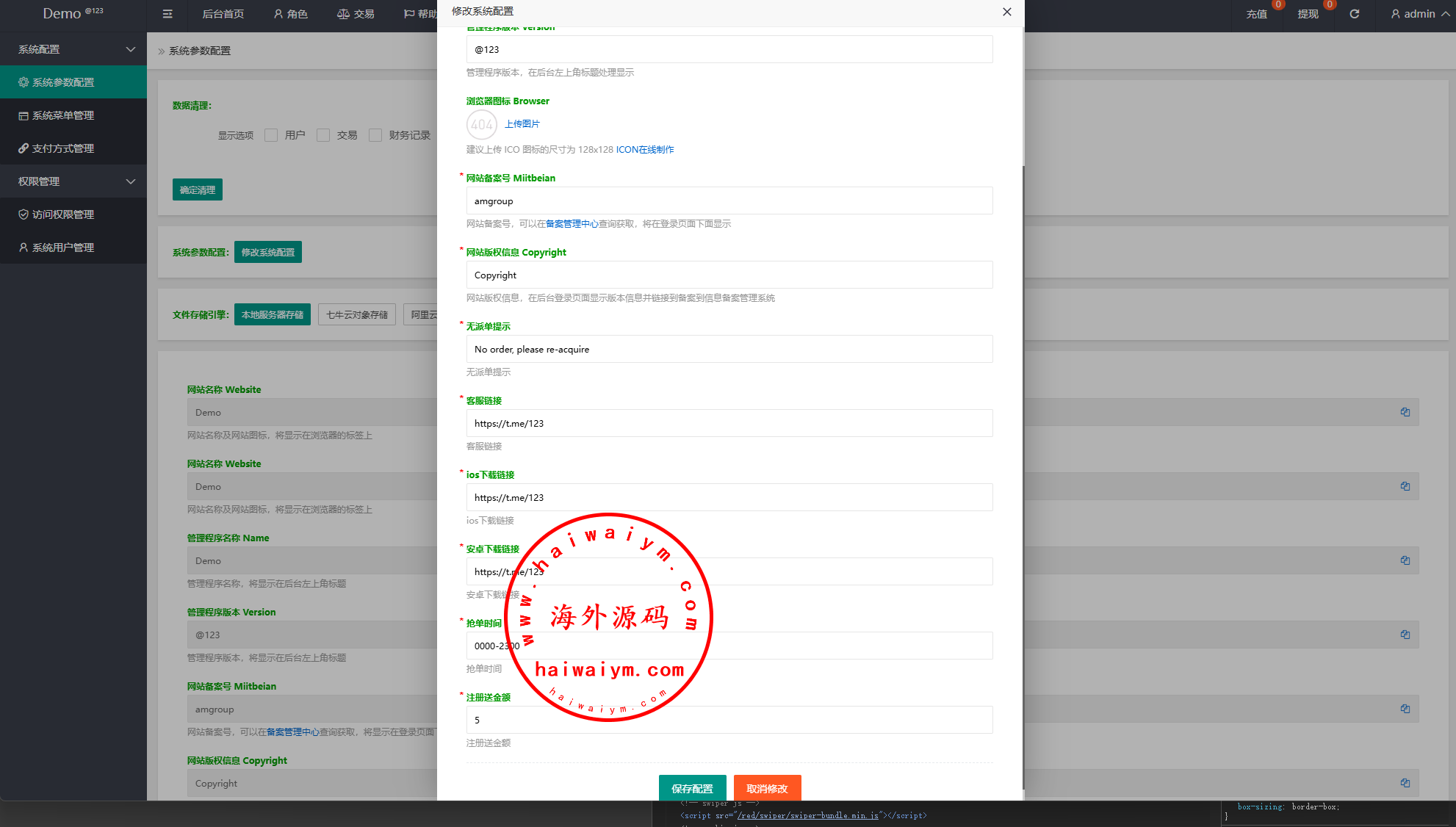Click copy icon beside @123 version field
The width and height of the screenshot is (1456, 827).
click(x=1405, y=635)
